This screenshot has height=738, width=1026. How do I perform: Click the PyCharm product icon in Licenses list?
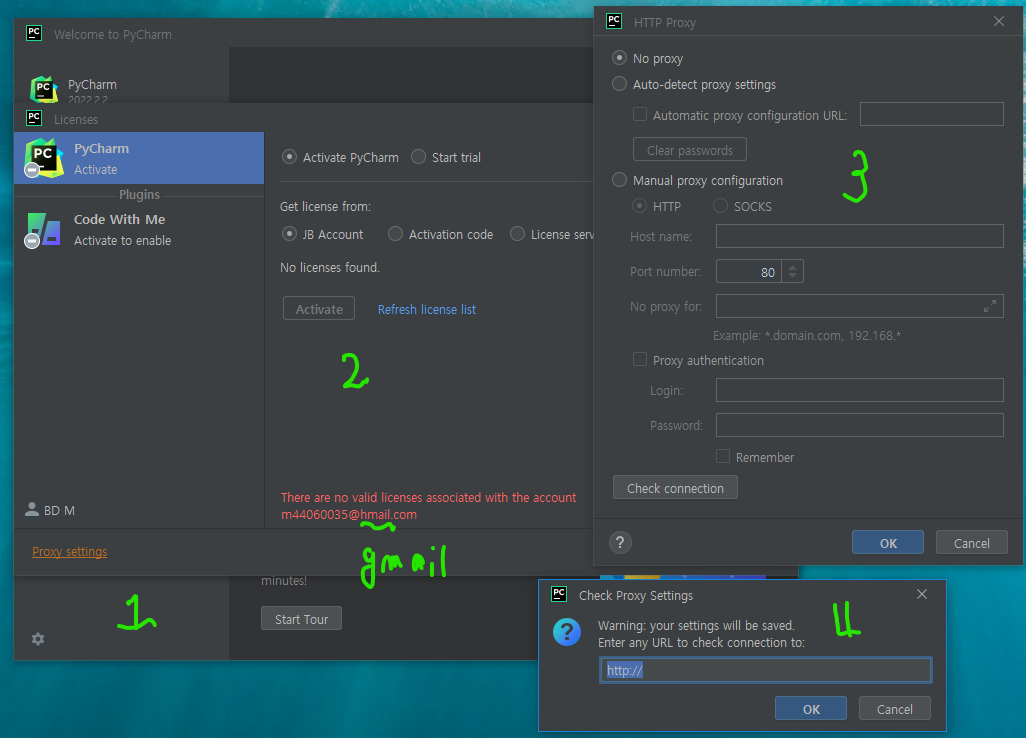(x=44, y=158)
